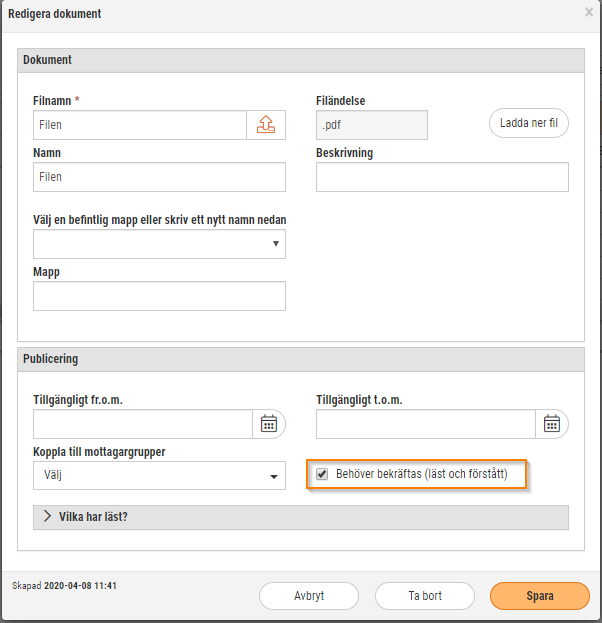Click the Tillgängligt t.o.m. date field

[426, 424]
